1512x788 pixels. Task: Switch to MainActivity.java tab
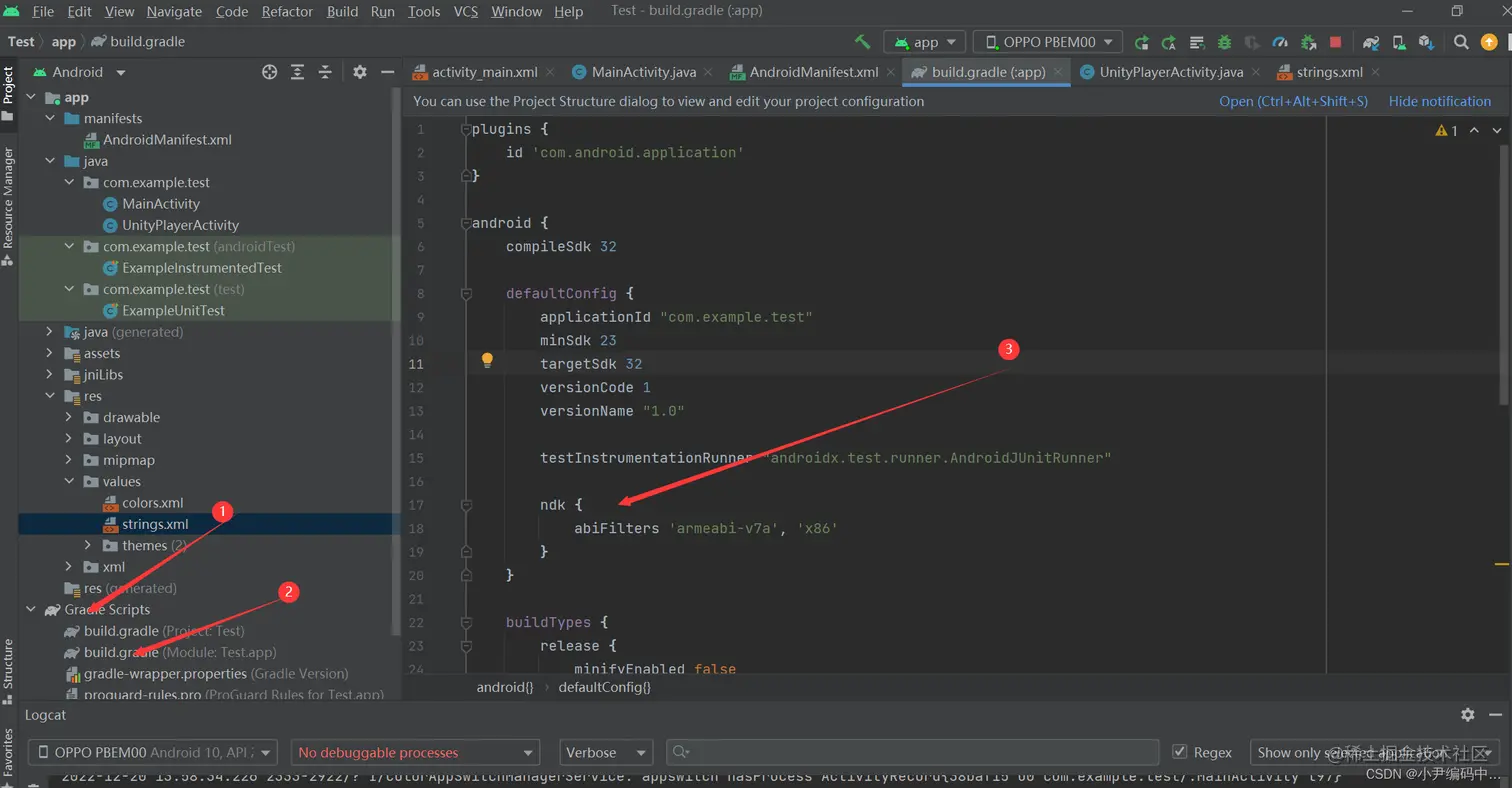pos(644,72)
